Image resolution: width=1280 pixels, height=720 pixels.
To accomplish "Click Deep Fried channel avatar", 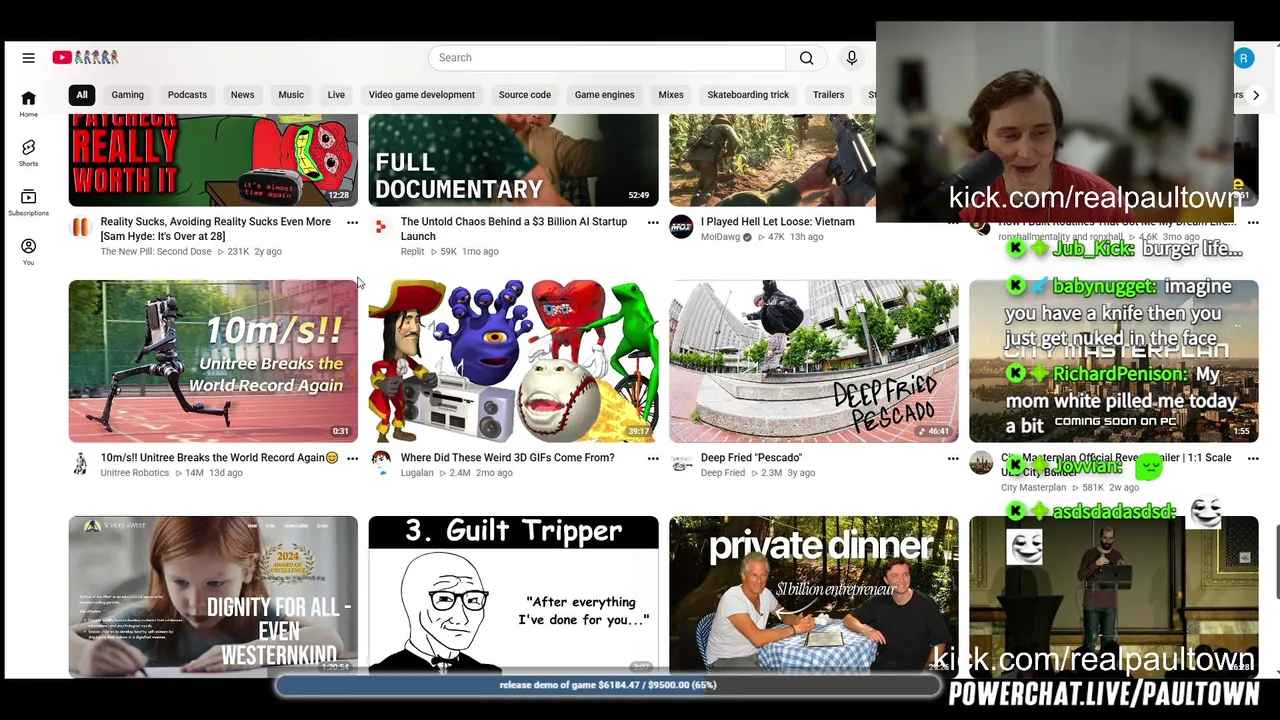I will coord(681,463).
